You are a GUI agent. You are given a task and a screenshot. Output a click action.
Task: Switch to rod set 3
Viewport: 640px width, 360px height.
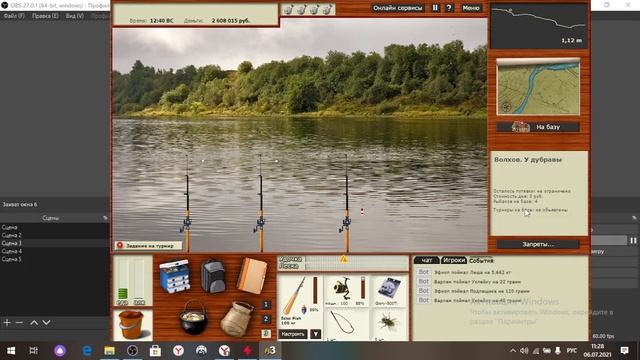point(266,333)
